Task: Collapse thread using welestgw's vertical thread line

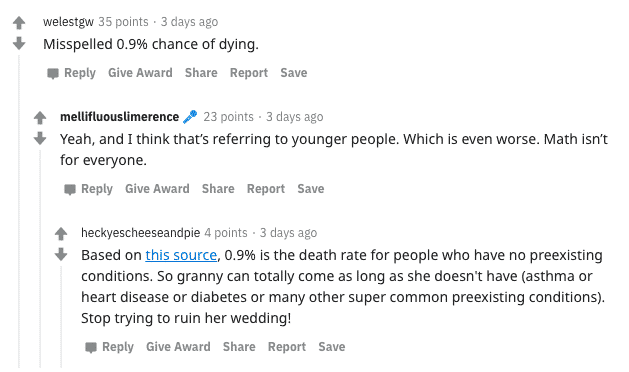Action: pos(19,211)
